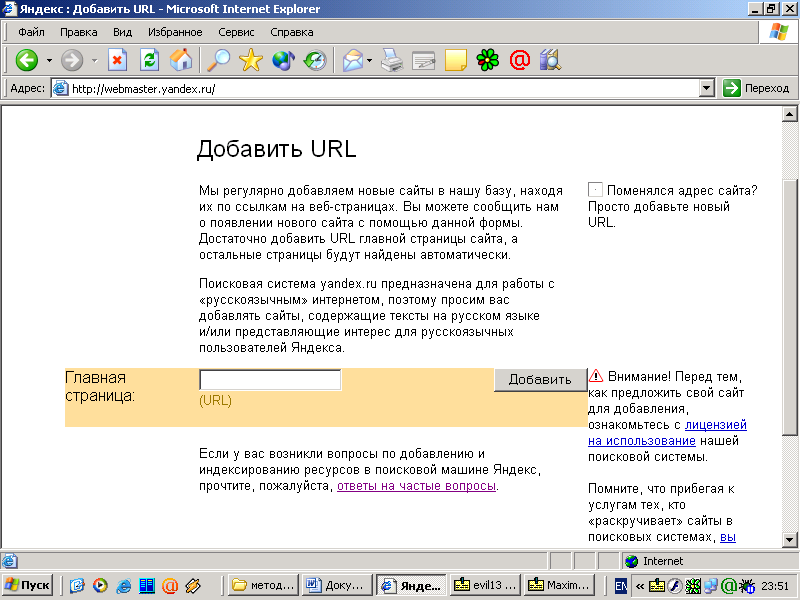Click the orange @ quick launch icon
Viewport: 800px width, 600px height.
tap(170, 585)
